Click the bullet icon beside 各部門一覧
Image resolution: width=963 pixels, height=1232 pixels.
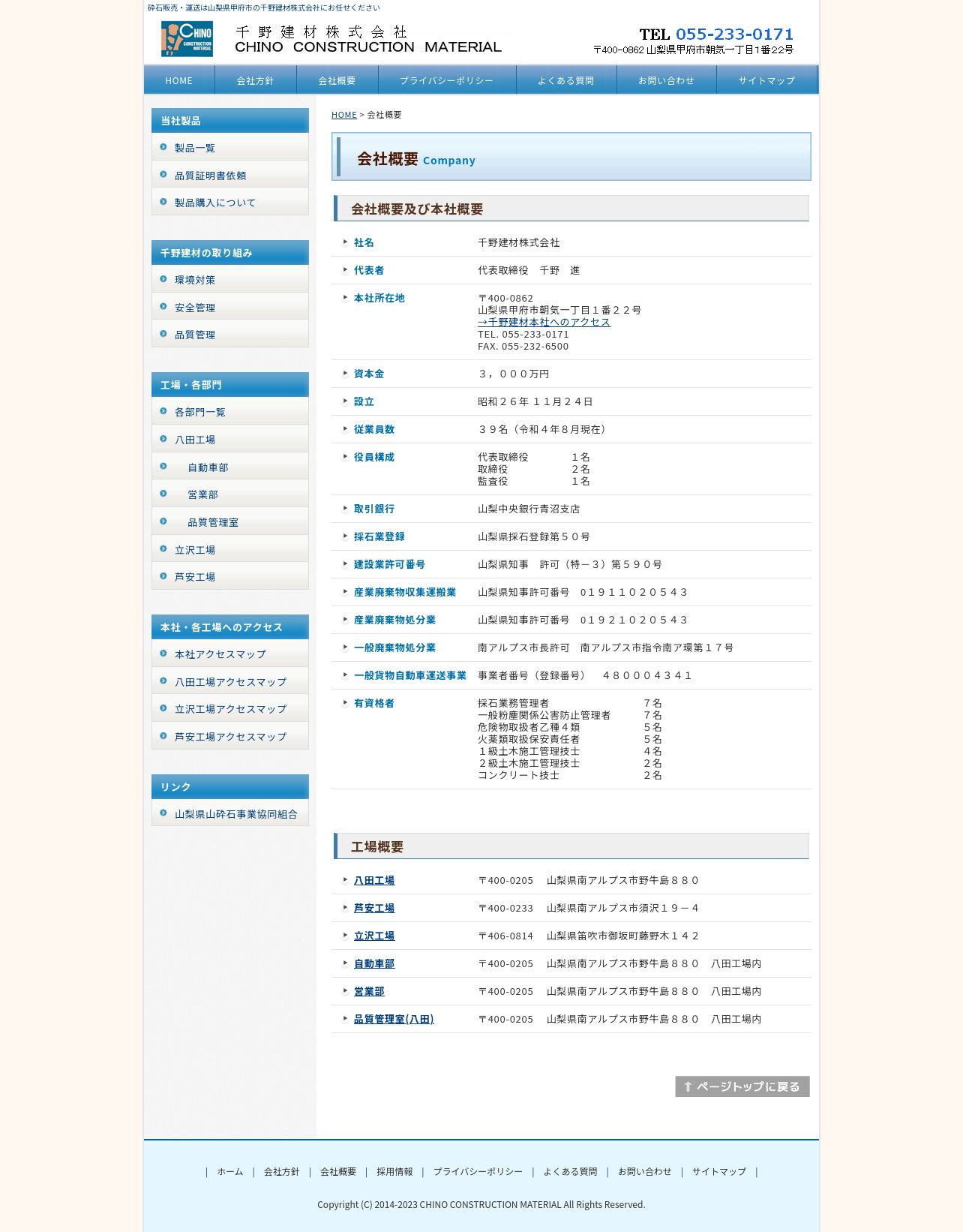(163, 411)
